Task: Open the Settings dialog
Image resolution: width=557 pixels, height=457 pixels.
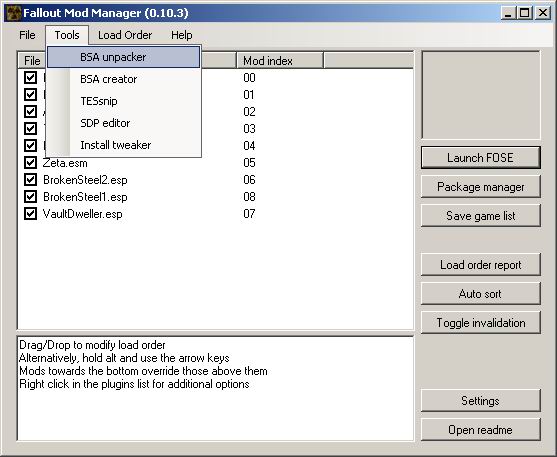Action: point(481,401)
